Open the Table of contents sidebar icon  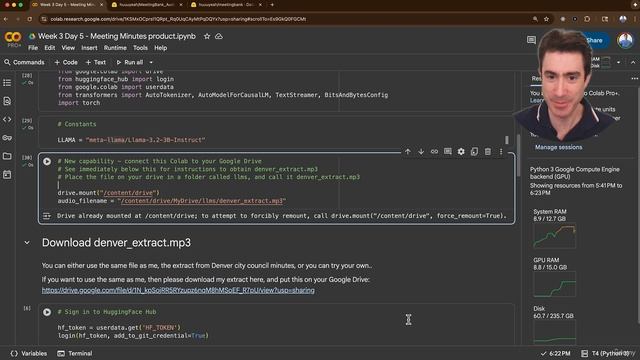coord(7,83)
